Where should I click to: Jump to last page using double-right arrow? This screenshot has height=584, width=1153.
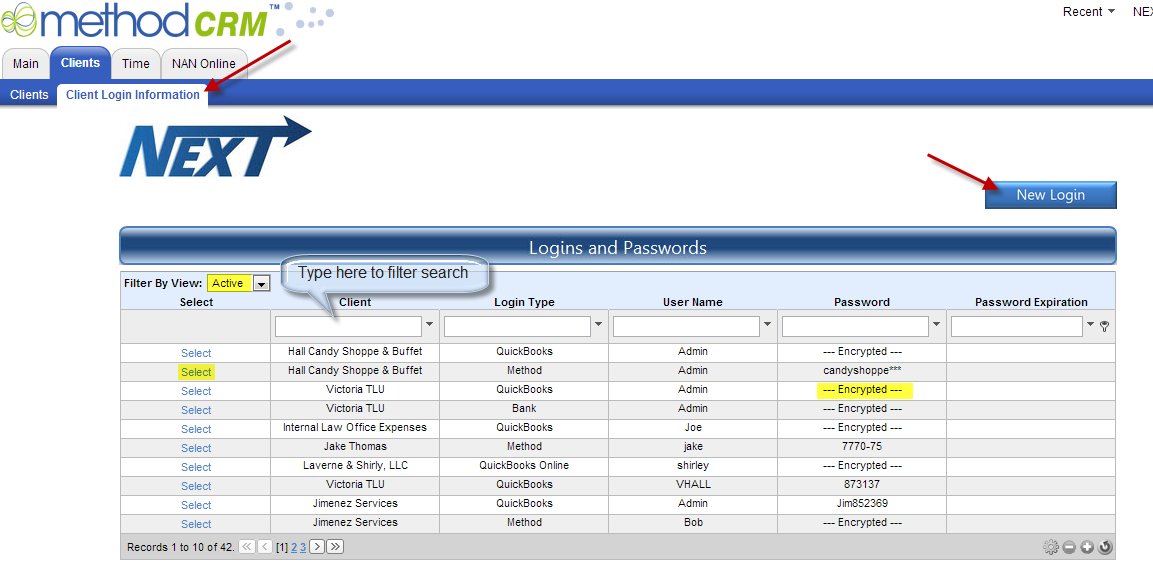[x=335, y=546]
